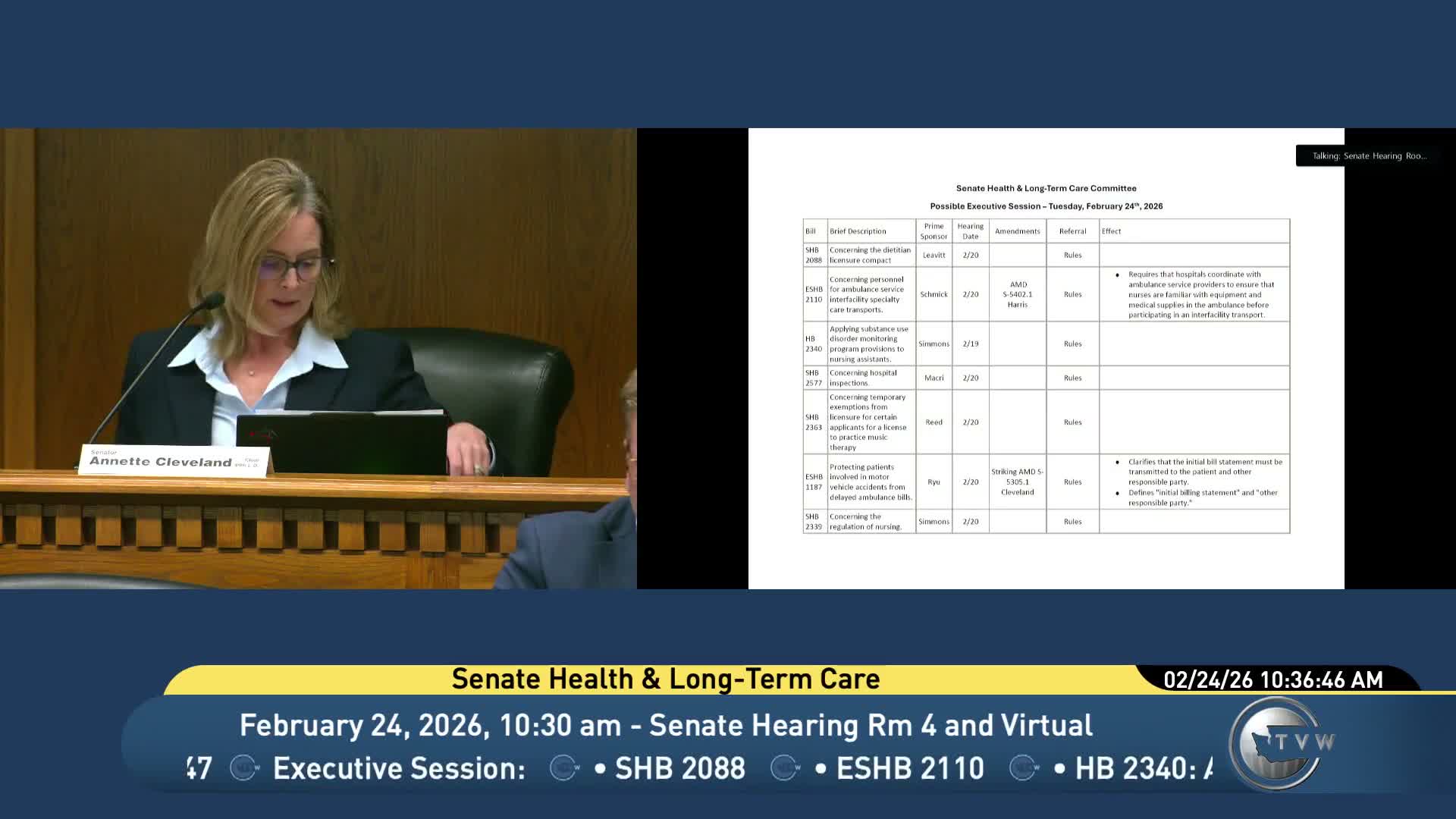1456x819 pixels.
Task: Select SHB 2088 in the ticker
Action: point(679,768)
